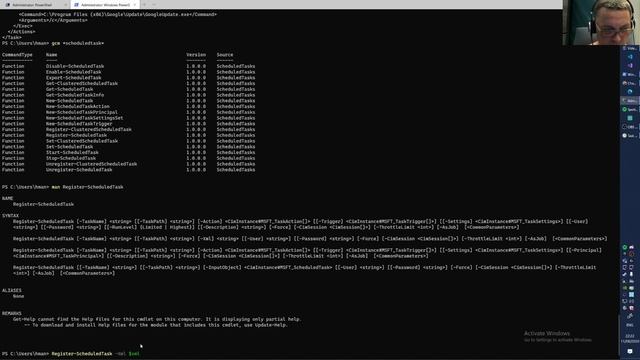The height and width of the screenshot is (360, 640).
Task: Click the New-ScheduledTaskPrincipal row
Action: tap(128, 112)
